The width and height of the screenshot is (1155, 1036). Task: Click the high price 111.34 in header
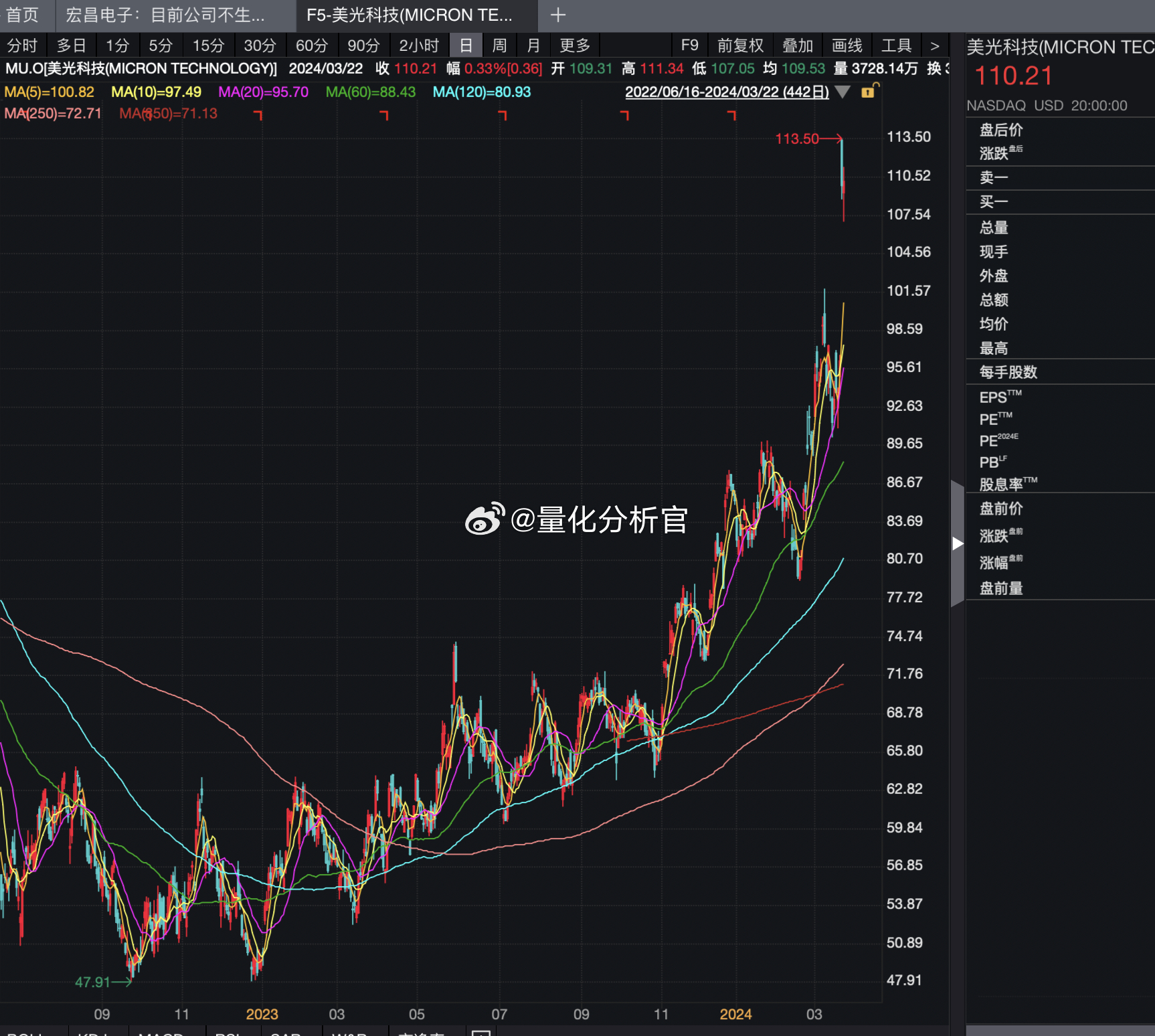tap(662, 68)
